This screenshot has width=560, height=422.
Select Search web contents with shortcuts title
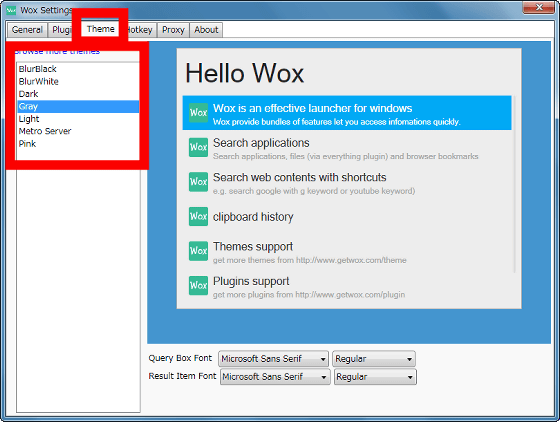pos(300,177)
